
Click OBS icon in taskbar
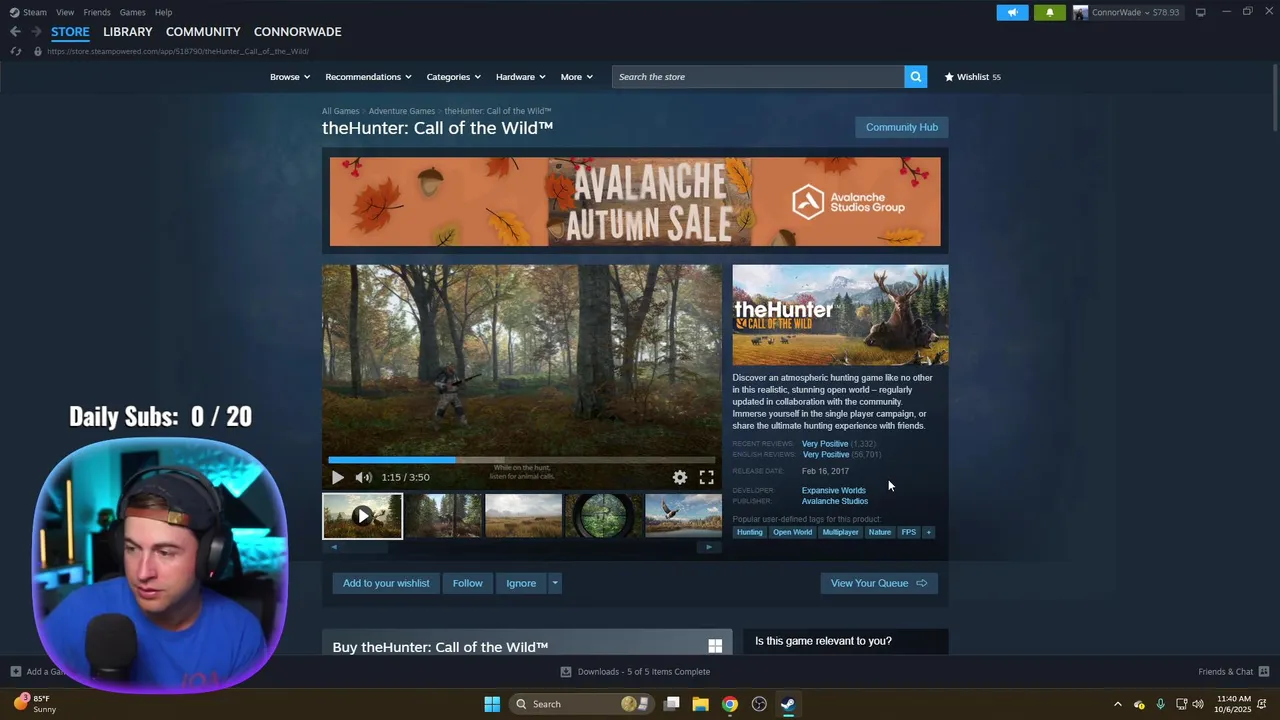pyautogui.click(x=759, y=704)
